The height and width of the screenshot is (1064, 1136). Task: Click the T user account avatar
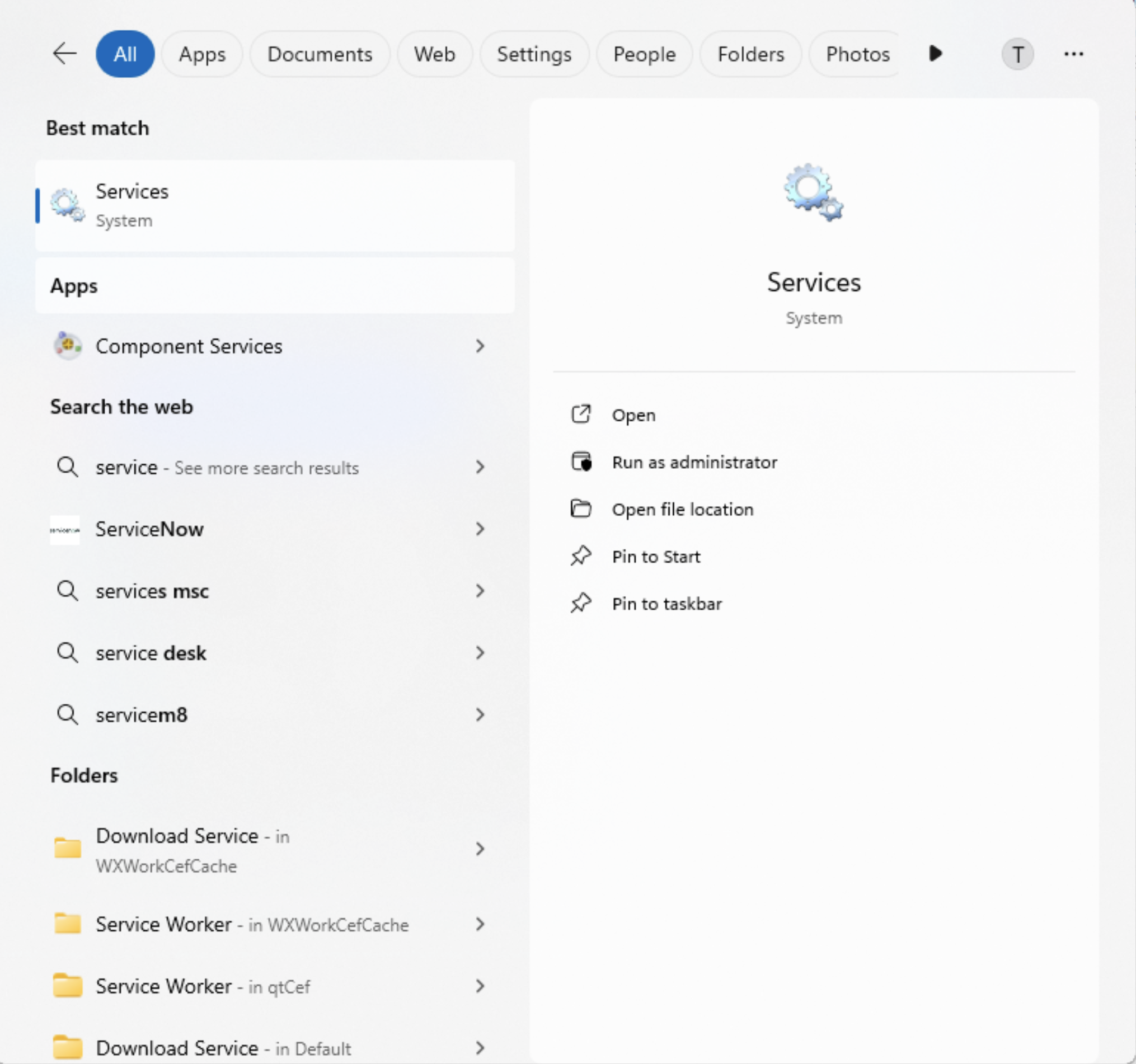[1017, 54]
